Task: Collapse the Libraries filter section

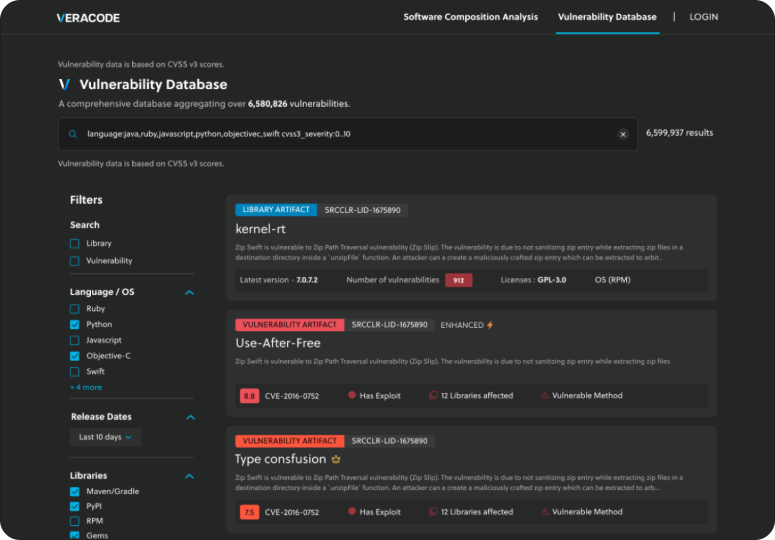Action: pyautogui.click(x=189, y=476)
